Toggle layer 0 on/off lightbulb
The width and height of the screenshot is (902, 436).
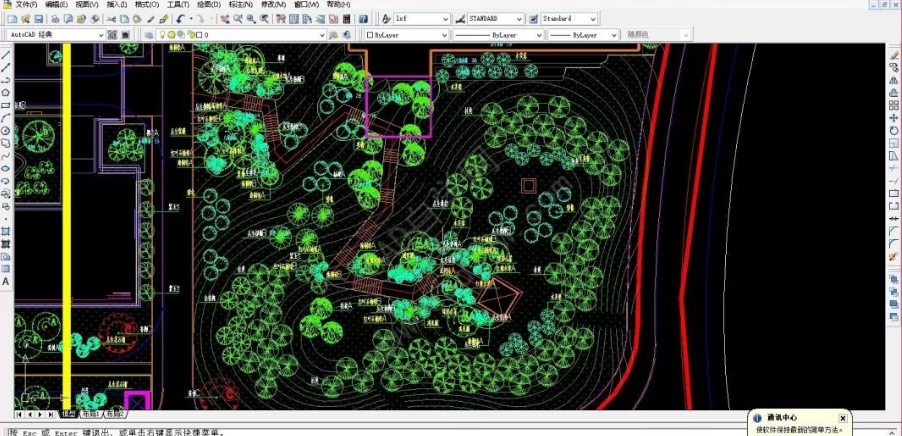point(163,35)
